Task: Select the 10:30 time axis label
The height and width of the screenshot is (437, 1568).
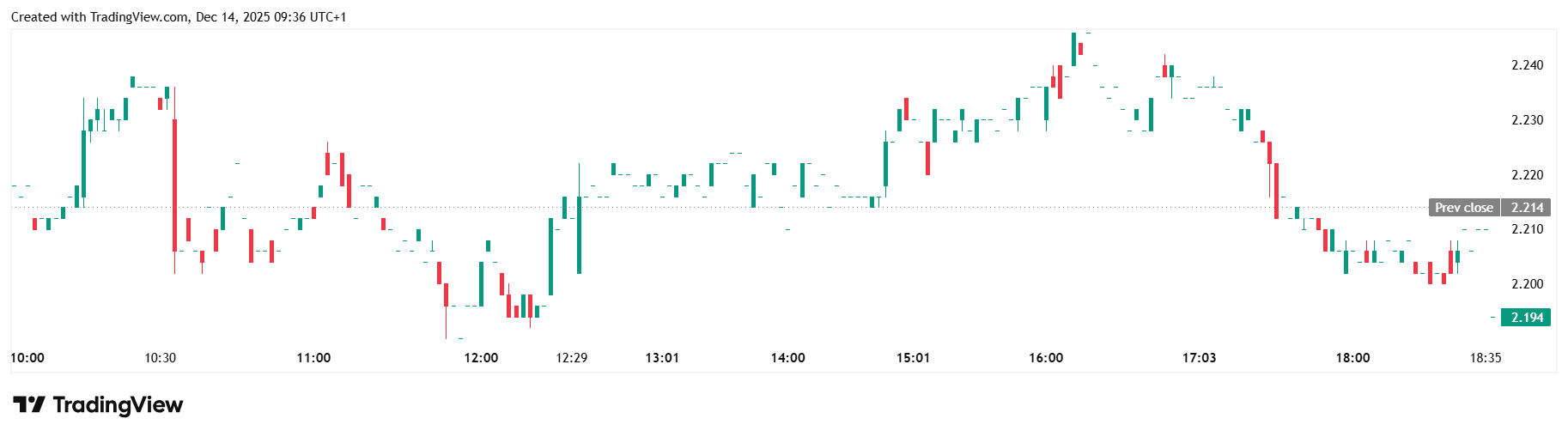Action: coord(160,358)
